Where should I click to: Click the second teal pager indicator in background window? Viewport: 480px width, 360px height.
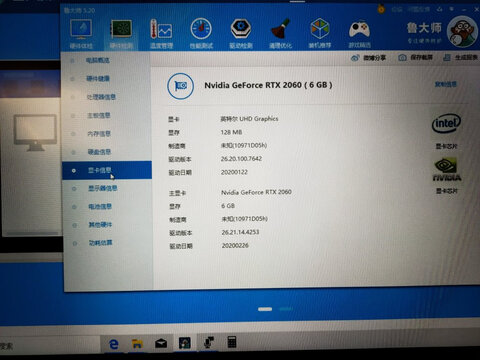coord(286,309)
